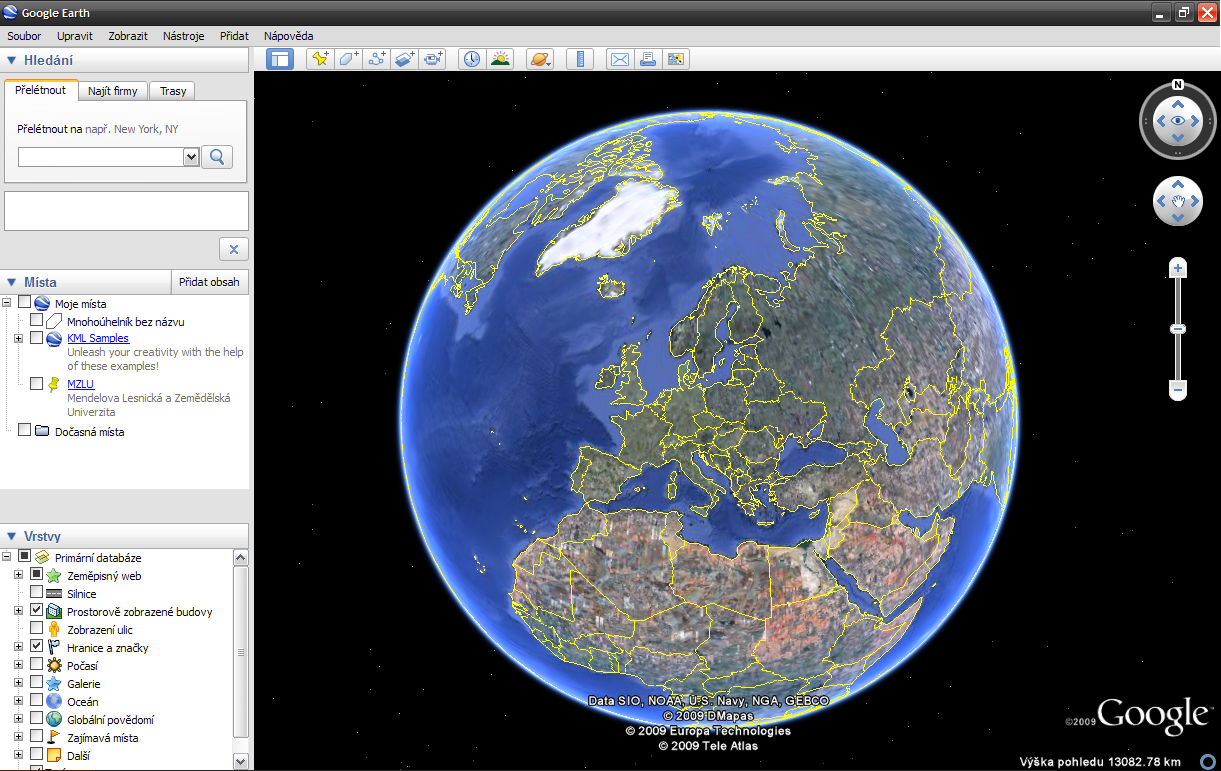Screen dimensions: 1221x771
Task: Open the Soubor menu
Action: click(24, 36)
